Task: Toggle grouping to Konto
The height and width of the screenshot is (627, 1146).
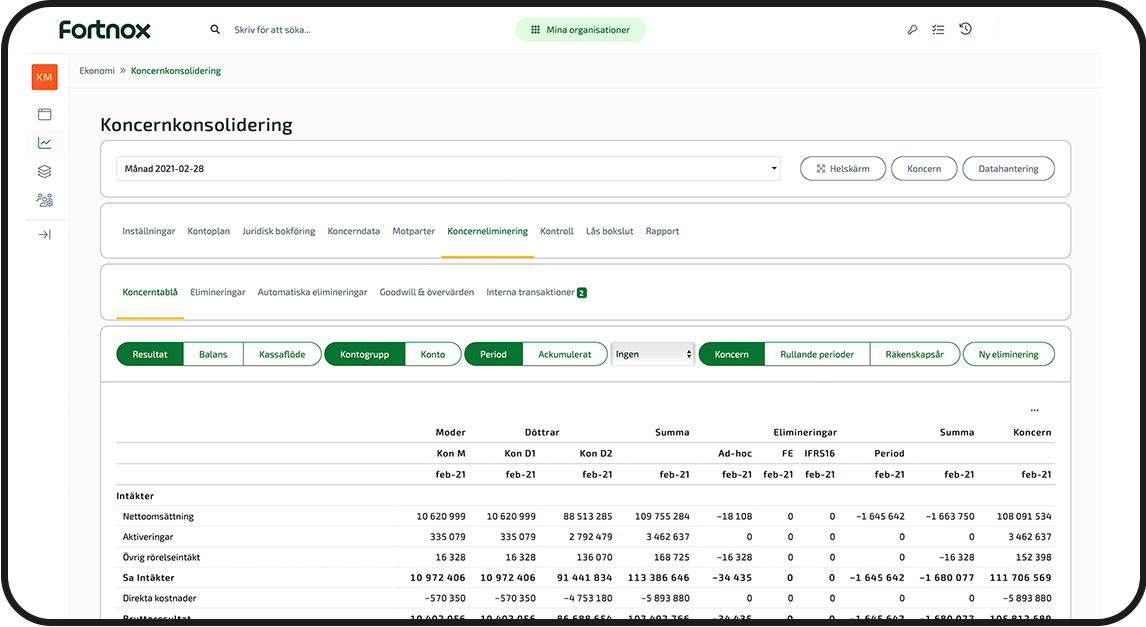Action: pyautogui.click(x=433, y=354)
